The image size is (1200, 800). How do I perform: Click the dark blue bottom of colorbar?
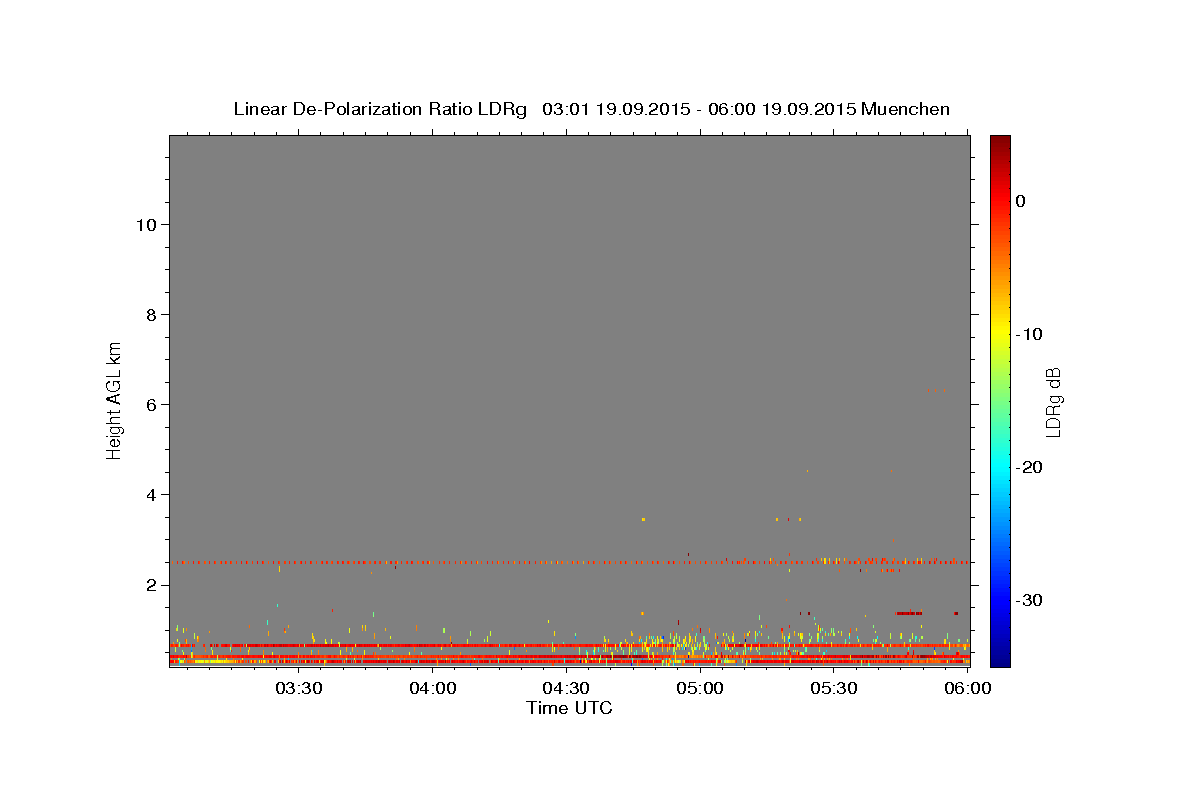coord(1000,660)
